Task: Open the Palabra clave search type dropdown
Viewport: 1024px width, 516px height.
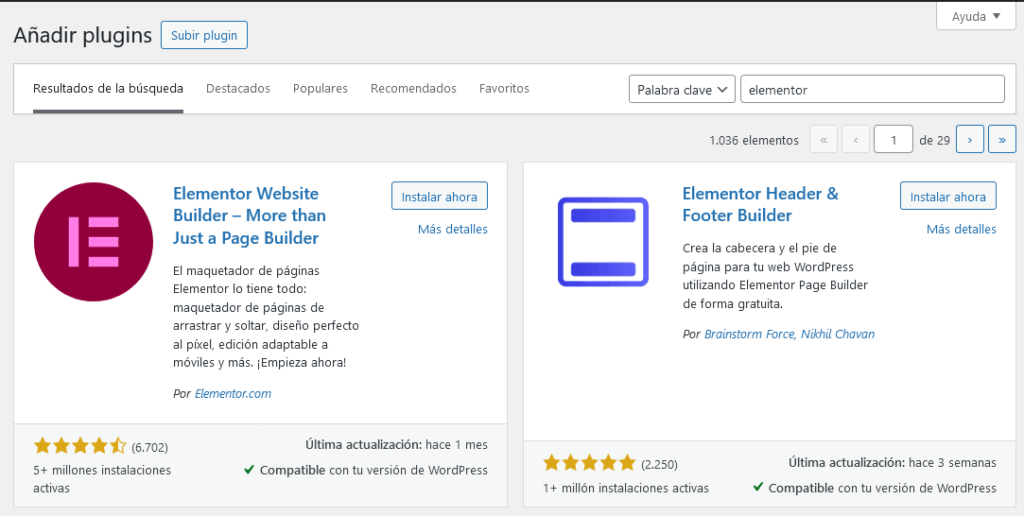Action: pyautogui.click(x=682, y=89)
